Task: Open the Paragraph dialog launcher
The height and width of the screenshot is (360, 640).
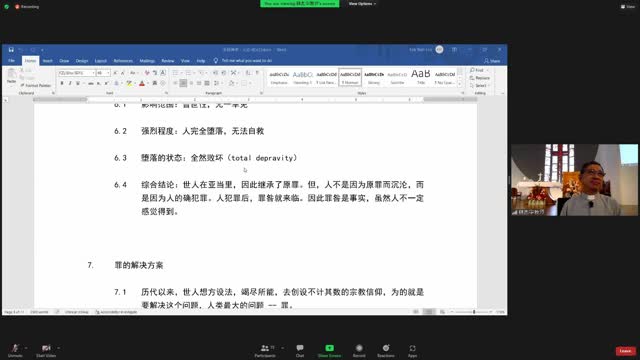Action: pyautogui.click(x=261, y=93)
